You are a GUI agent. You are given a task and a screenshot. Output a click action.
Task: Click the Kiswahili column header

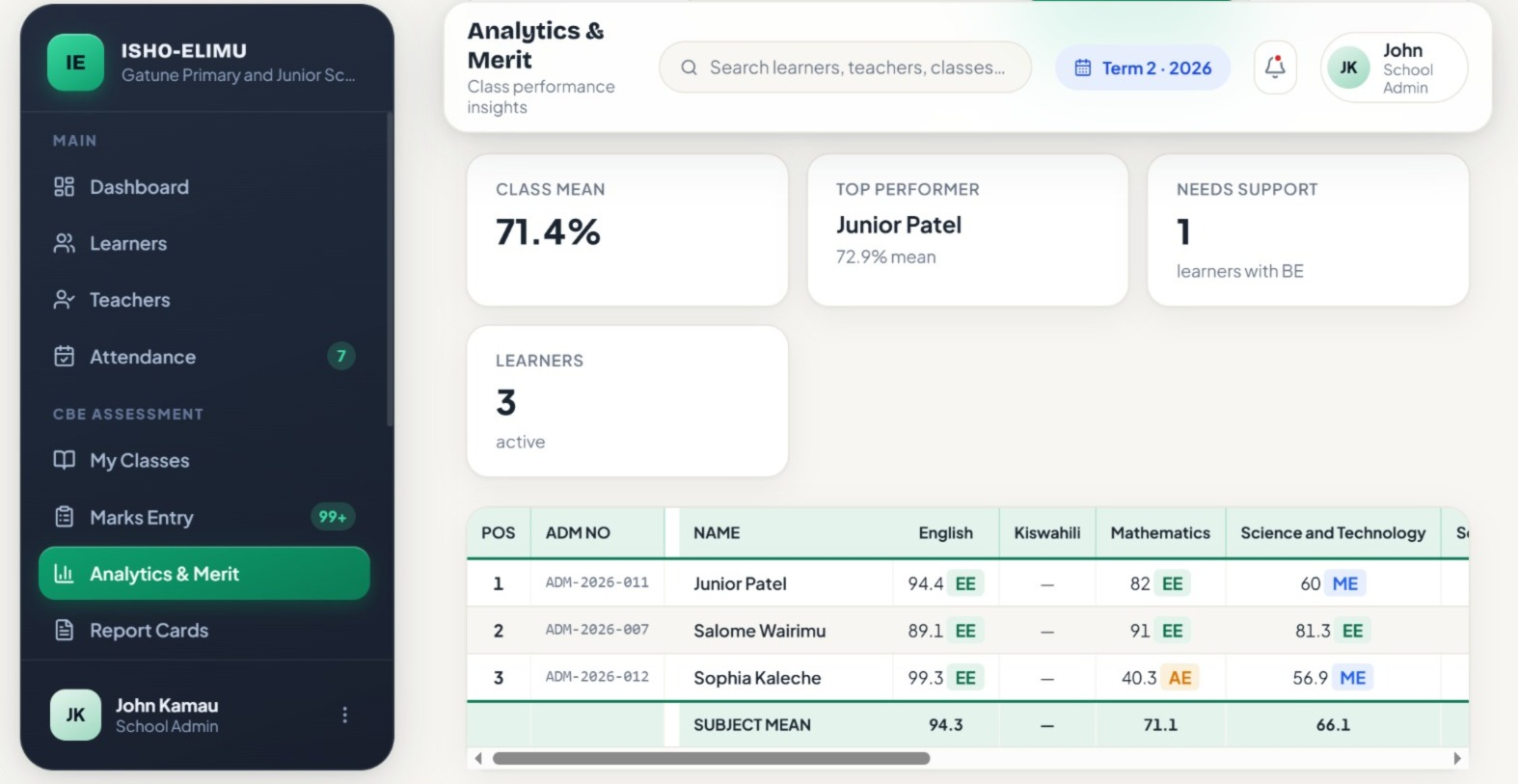click(1047, 533)
